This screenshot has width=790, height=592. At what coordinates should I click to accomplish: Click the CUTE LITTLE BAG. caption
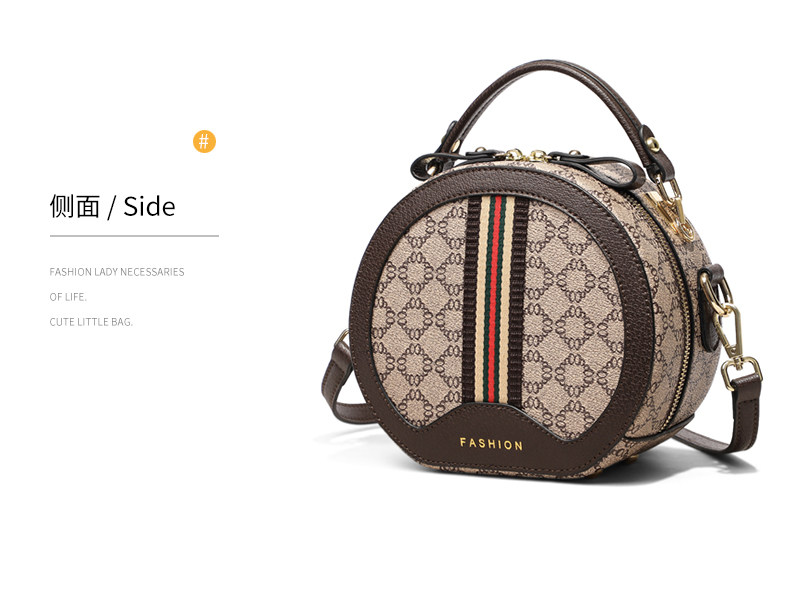click(91, 322)
